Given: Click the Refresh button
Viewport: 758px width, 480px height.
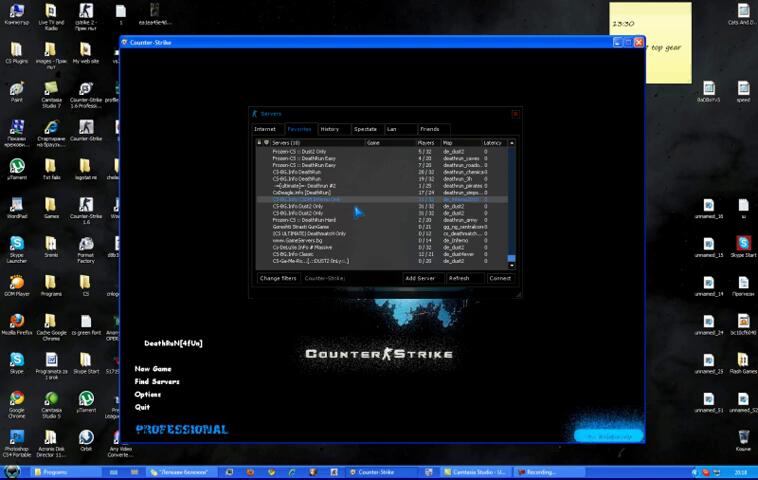Looking at the screenshot, I should (460, 278).
